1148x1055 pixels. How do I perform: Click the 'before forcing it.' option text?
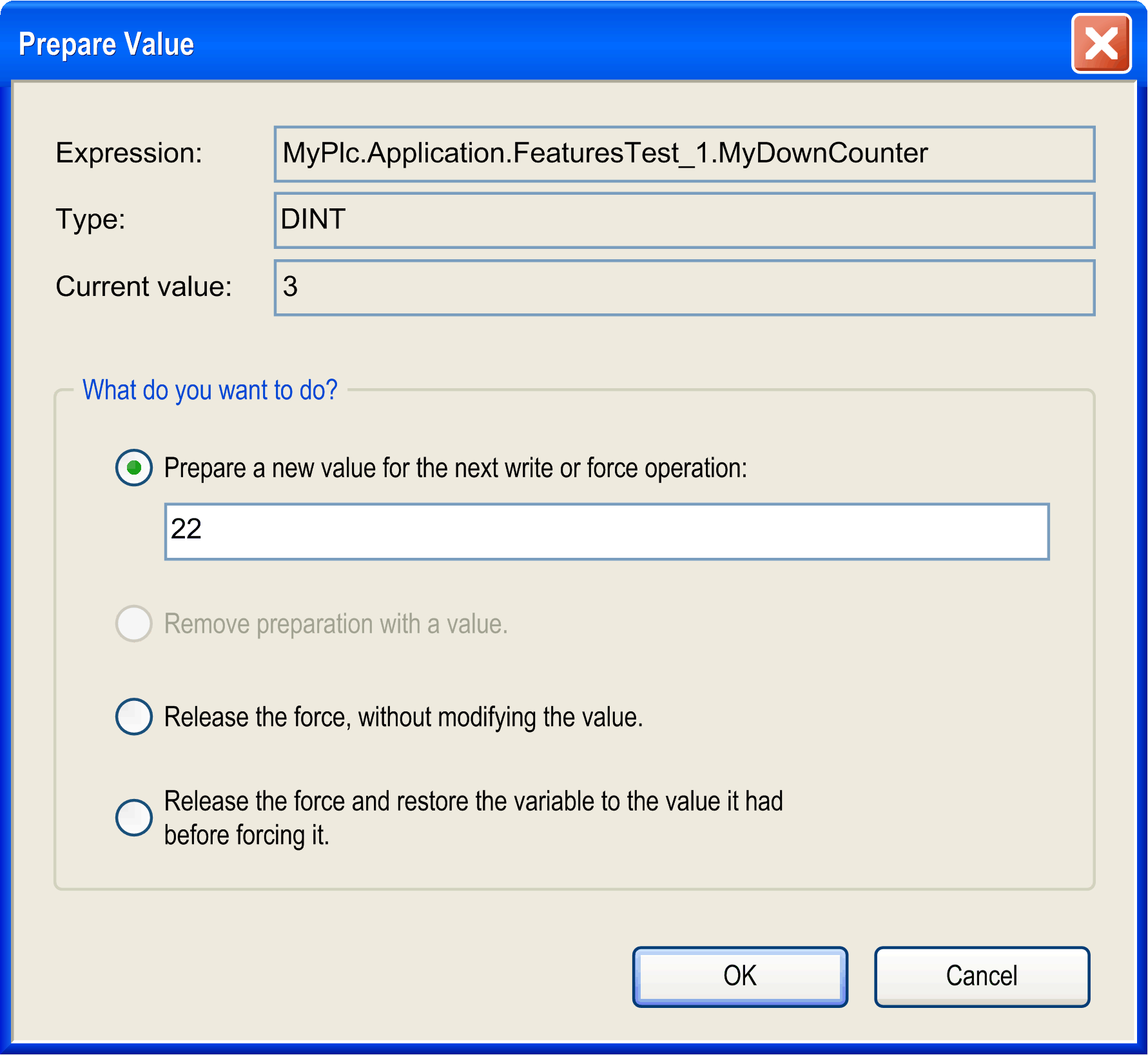[247, 835]
